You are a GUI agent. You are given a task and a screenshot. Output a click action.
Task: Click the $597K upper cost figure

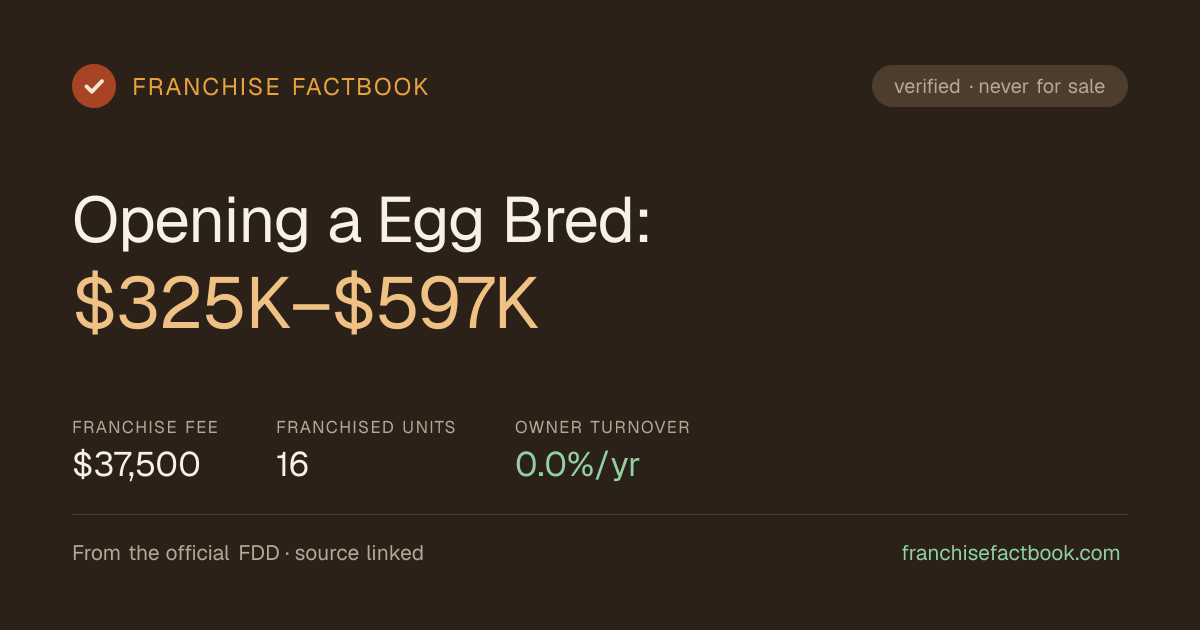click(x=437, y=304)
